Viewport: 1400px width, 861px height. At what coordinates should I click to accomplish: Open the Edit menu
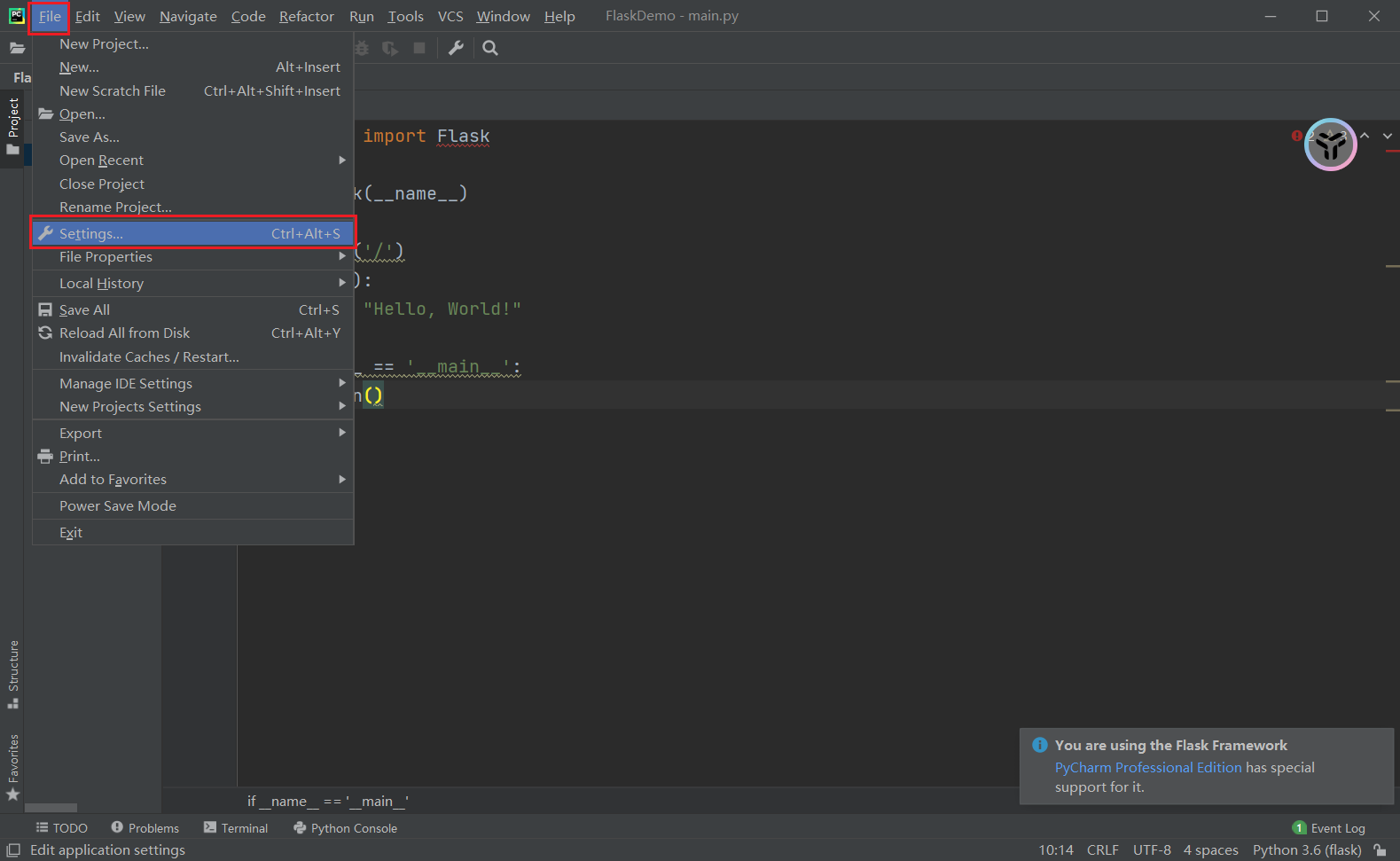[88, 16]
